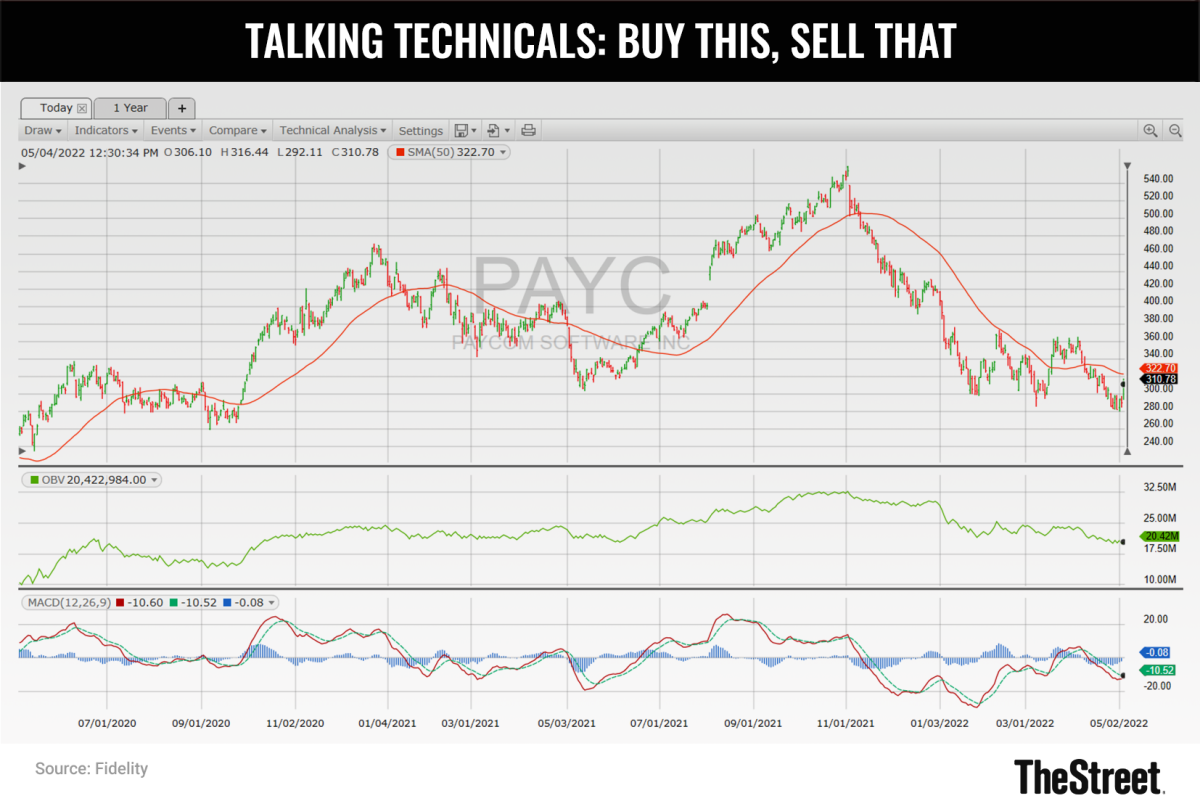Click the 240.00 price axis label
Screen dimensions: 1200x809
pyautogui.click(x=1158, y=441)
